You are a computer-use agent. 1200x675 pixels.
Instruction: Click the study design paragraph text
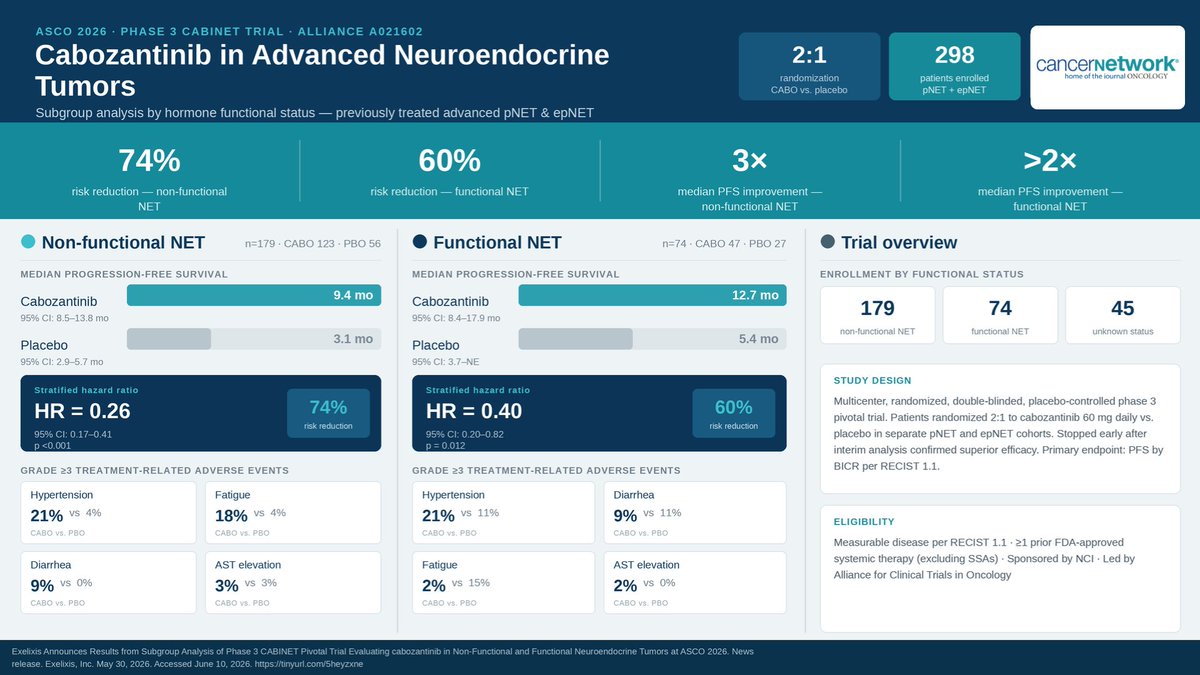(998, 434)
